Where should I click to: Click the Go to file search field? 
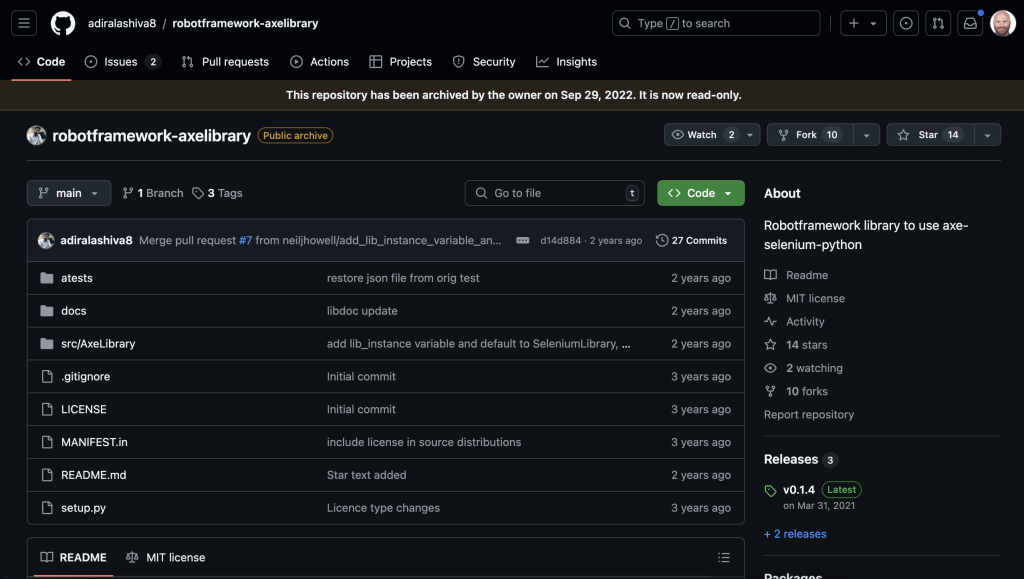(554, 193)
